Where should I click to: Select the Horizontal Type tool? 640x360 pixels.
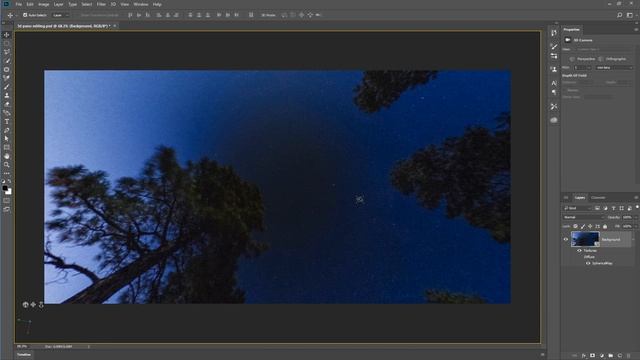(7, 121)
